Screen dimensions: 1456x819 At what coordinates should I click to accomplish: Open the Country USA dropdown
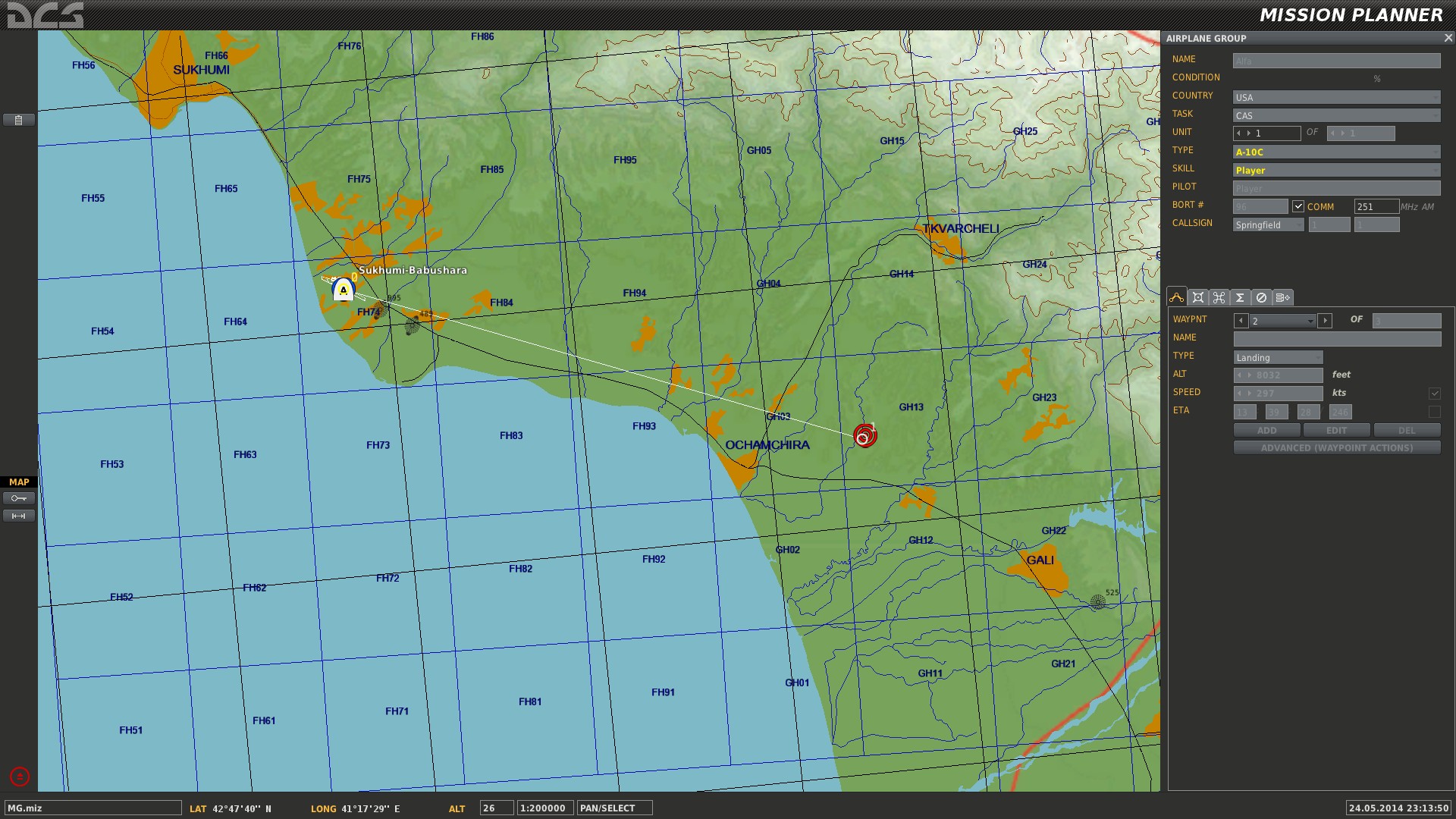pyautogui.click(x=1337, y=97)
